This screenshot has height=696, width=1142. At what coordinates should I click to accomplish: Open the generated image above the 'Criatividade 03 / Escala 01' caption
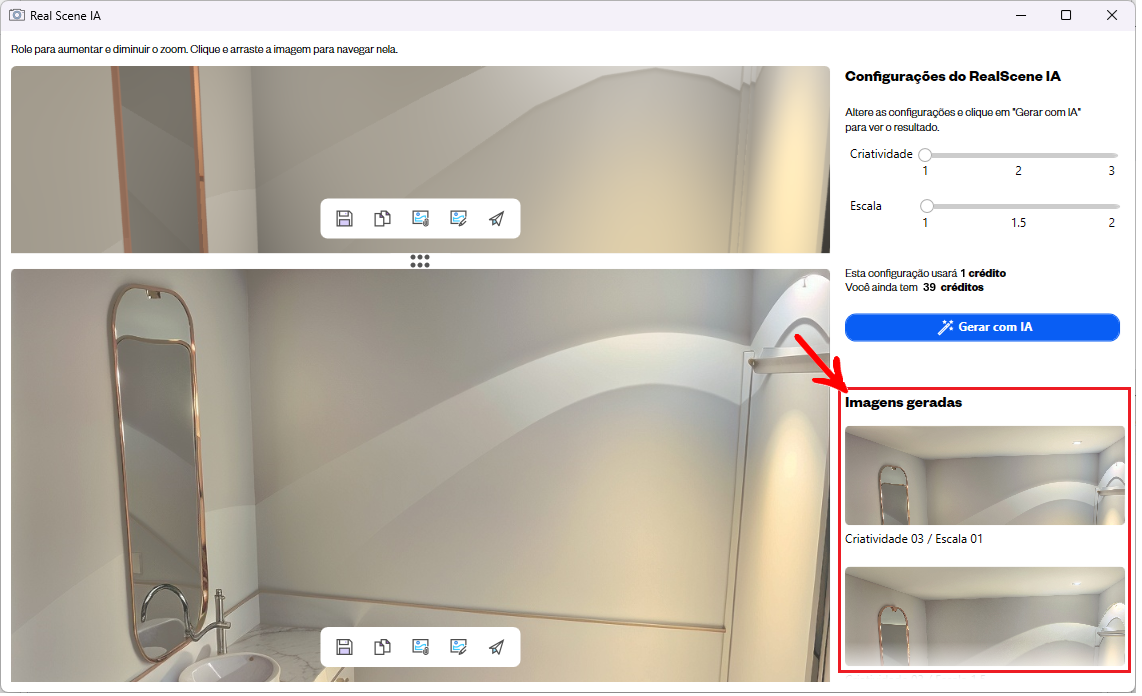point(985,476)
